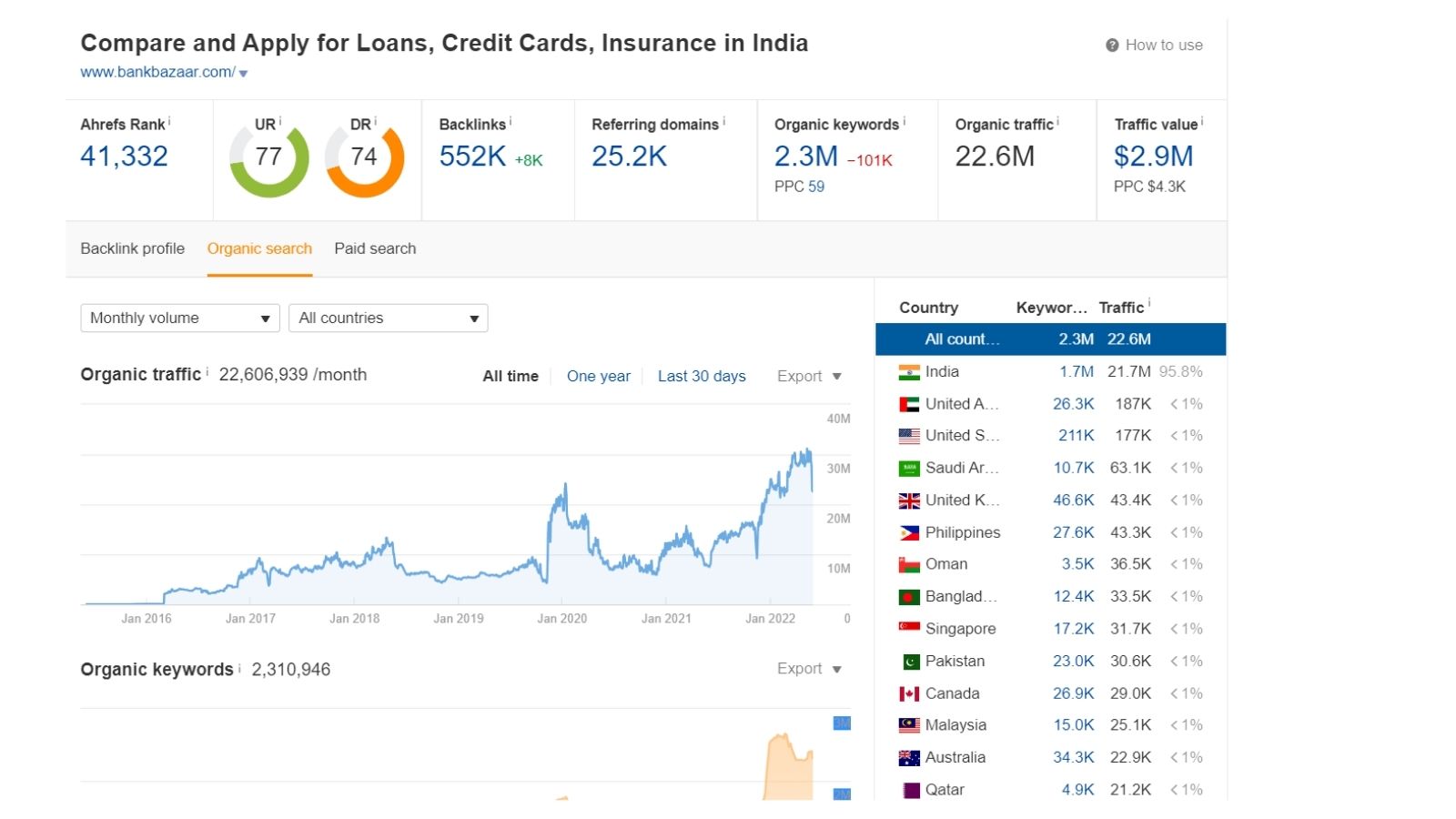Click the United States flag icon
1456x819 pixels.
909,436
